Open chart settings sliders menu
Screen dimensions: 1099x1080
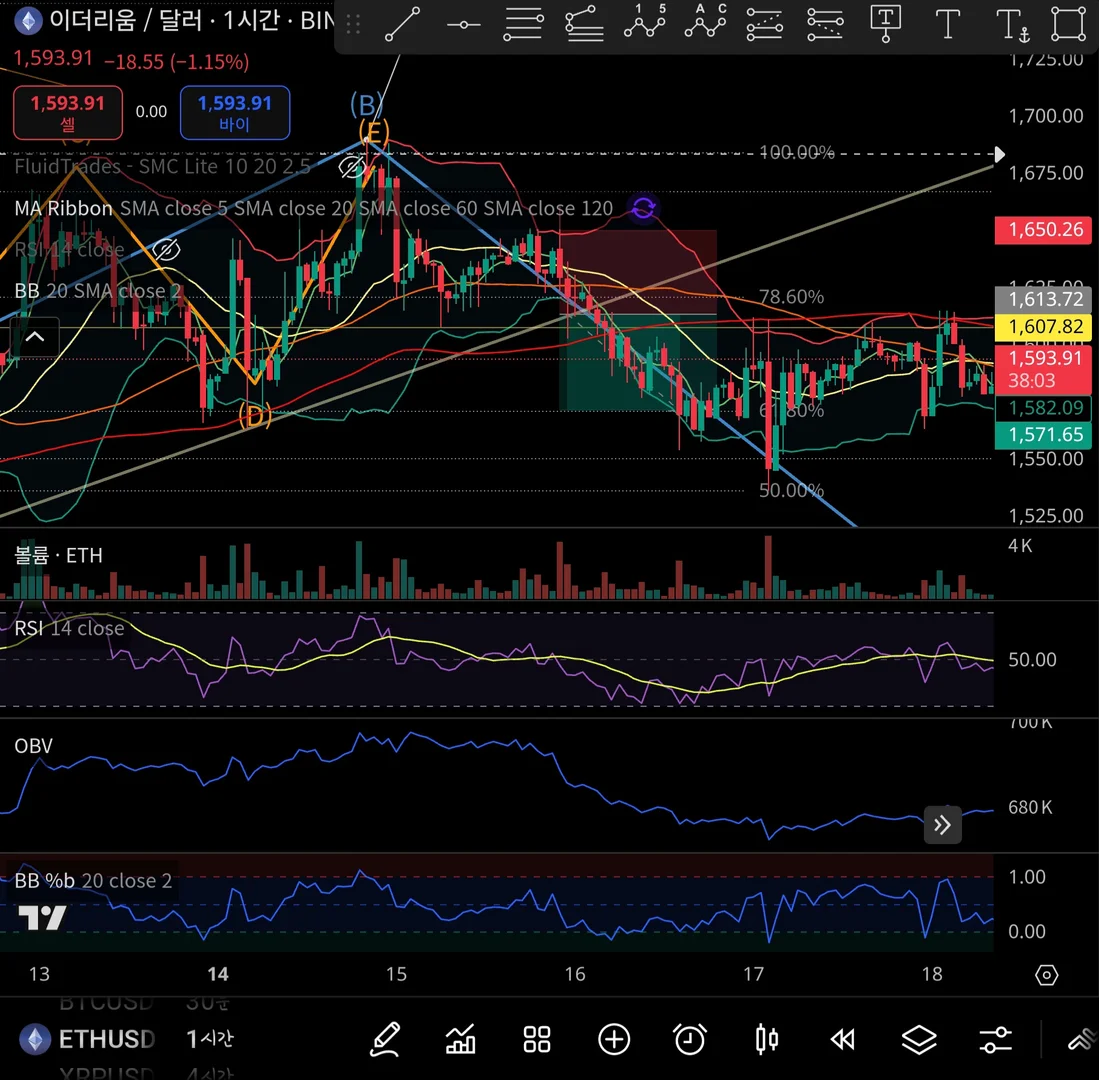(x=995, y=1039)
